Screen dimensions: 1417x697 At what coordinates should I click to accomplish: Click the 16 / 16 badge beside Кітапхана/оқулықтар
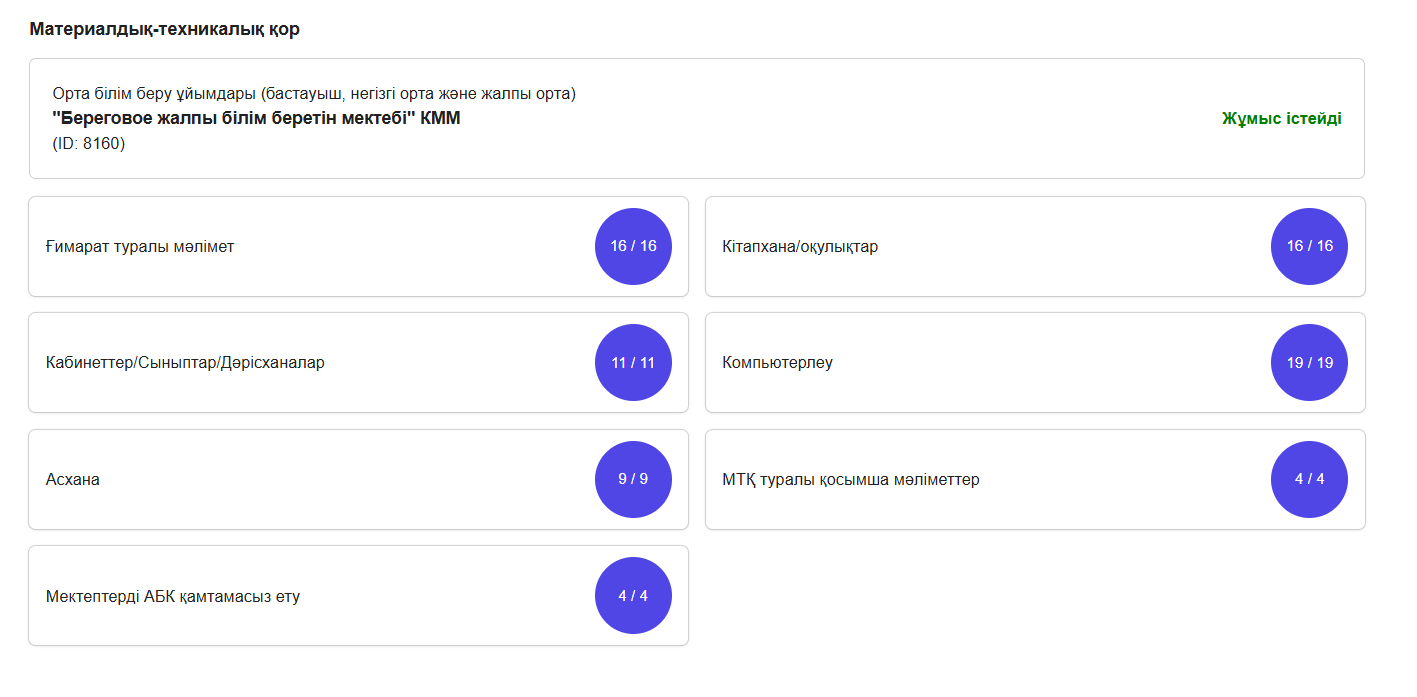tap(1309, 246)
